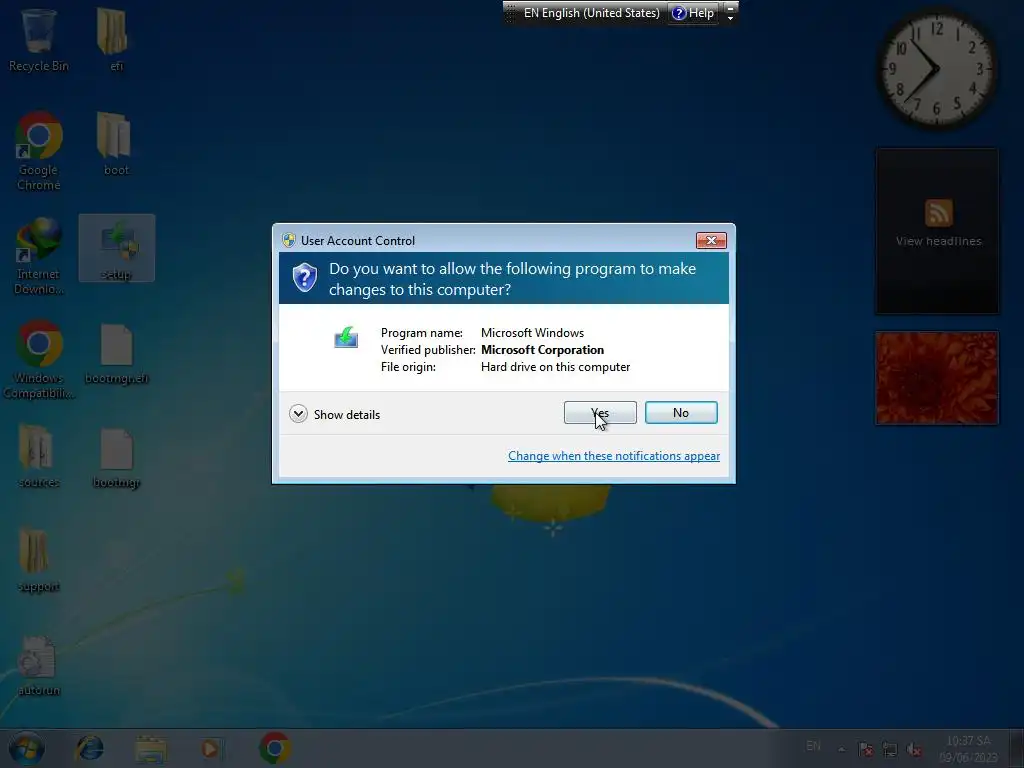
Task: Open the Windows Start menu
Action: tap(26, 748)
